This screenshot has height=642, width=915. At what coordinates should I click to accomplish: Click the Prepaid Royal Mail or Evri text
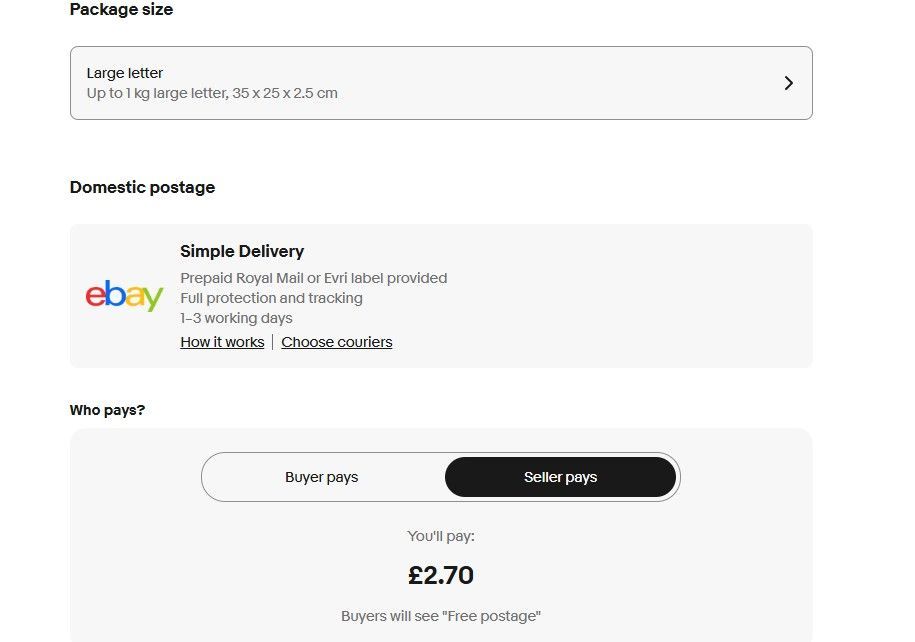[x=313, y=278]
